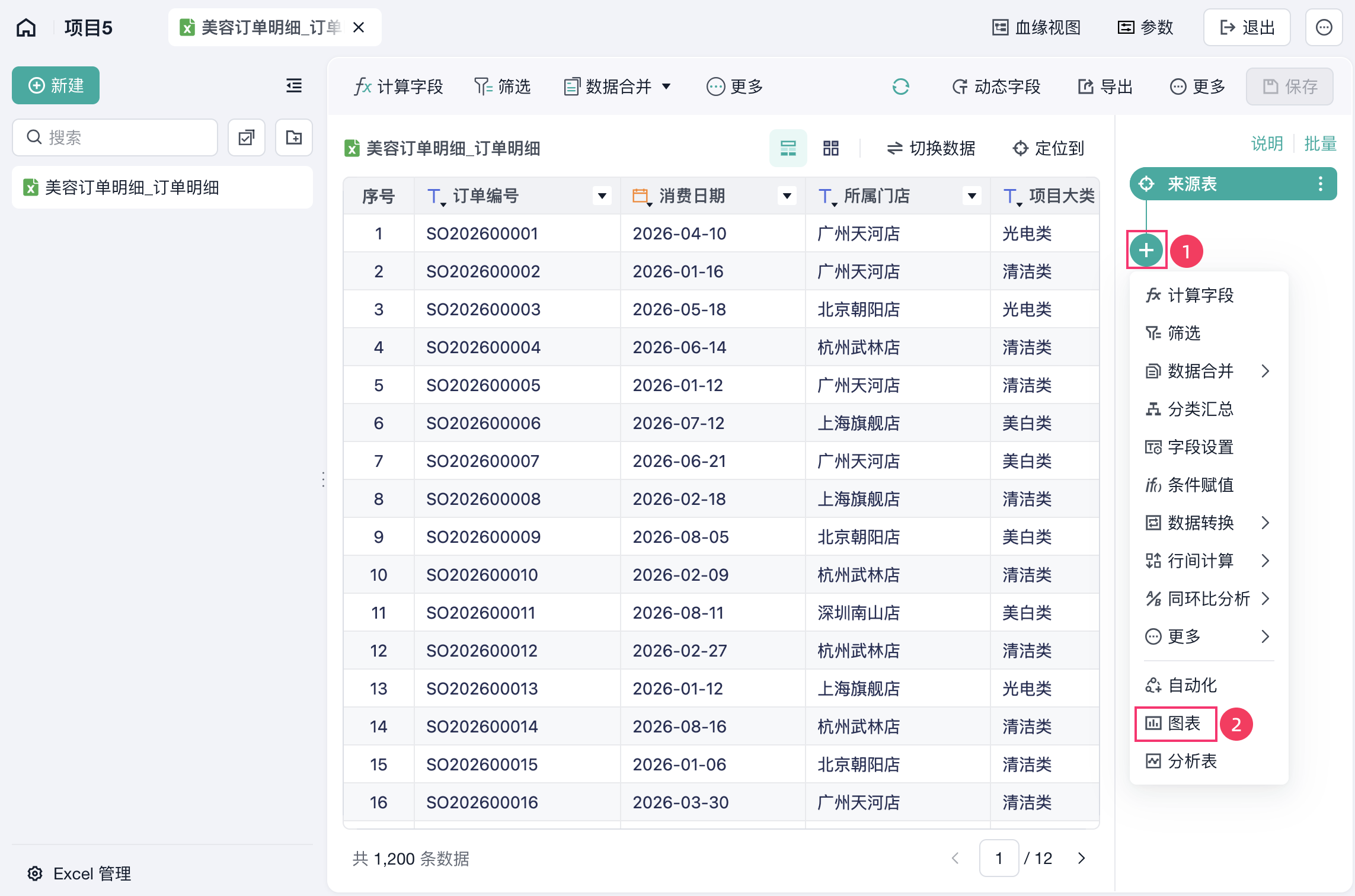The height and width of the screenshot is (896, 1355).
Task: Switch to table list view
Action: tap(788, 148)
